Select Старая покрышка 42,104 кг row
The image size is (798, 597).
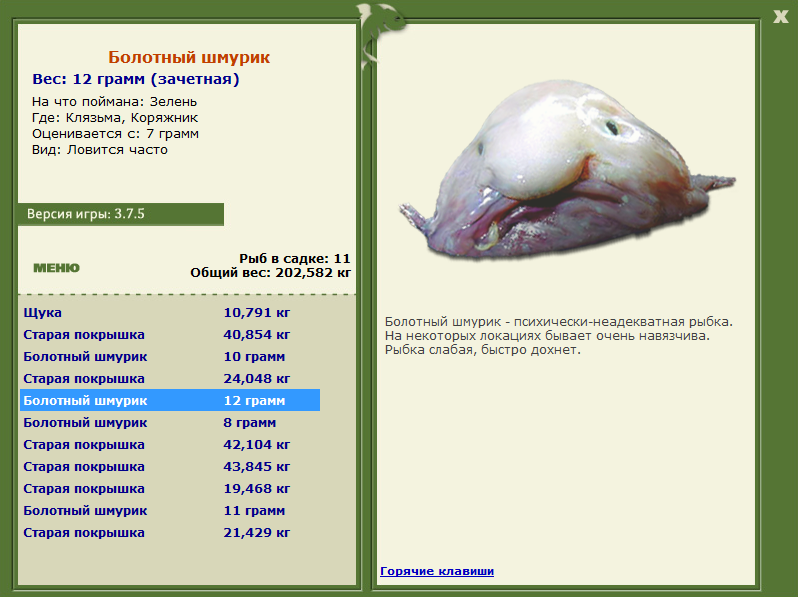pos(170,444)
